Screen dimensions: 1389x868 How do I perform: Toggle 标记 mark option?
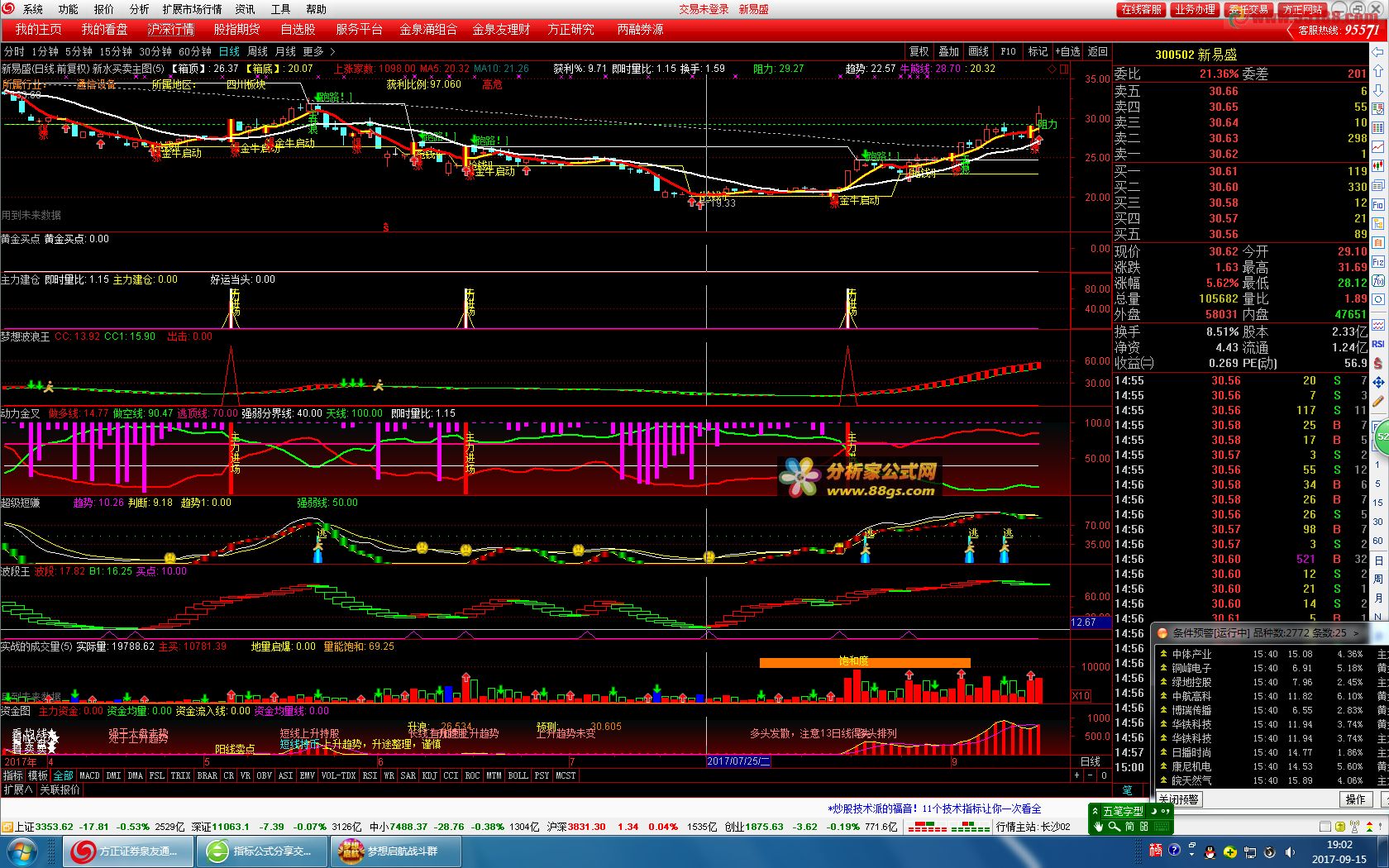click(1038, 51)
